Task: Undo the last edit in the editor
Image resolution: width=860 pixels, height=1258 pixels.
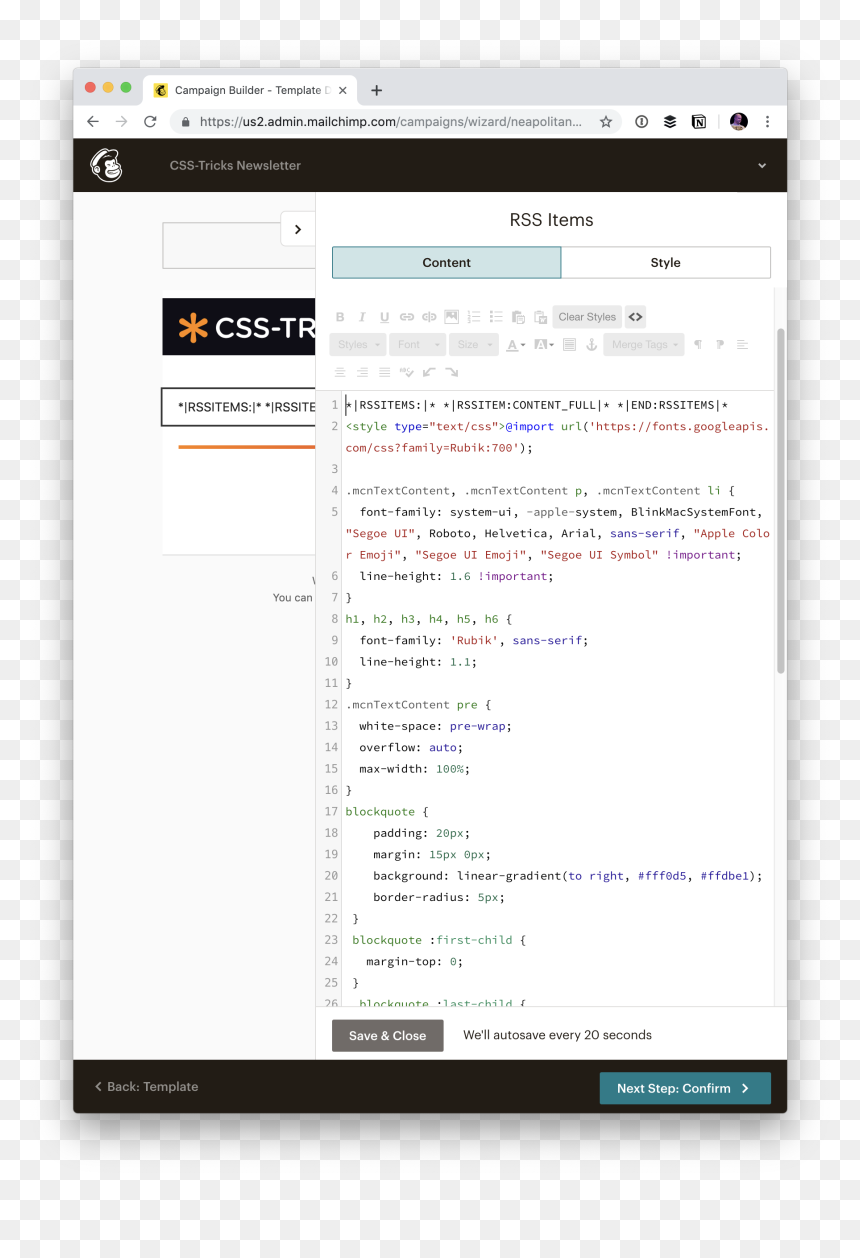Action: [x=429, y=372]
